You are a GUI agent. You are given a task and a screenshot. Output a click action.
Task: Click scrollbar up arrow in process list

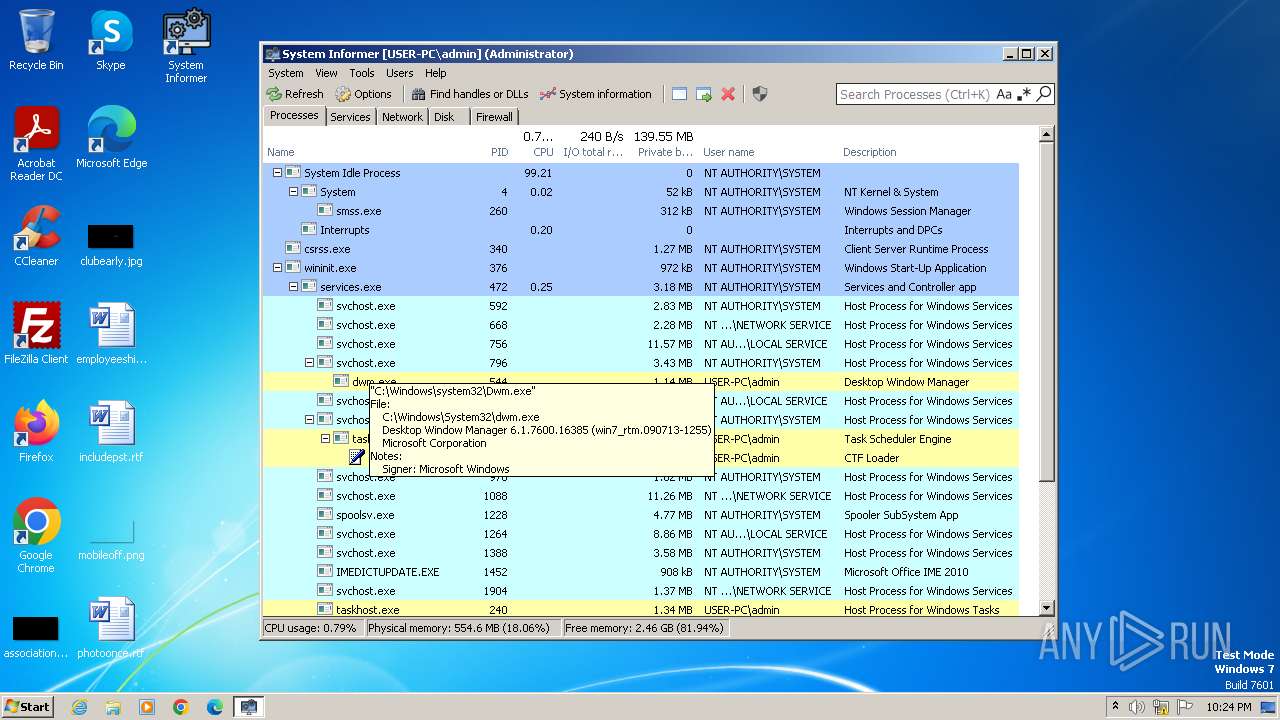coord(1046,134)
